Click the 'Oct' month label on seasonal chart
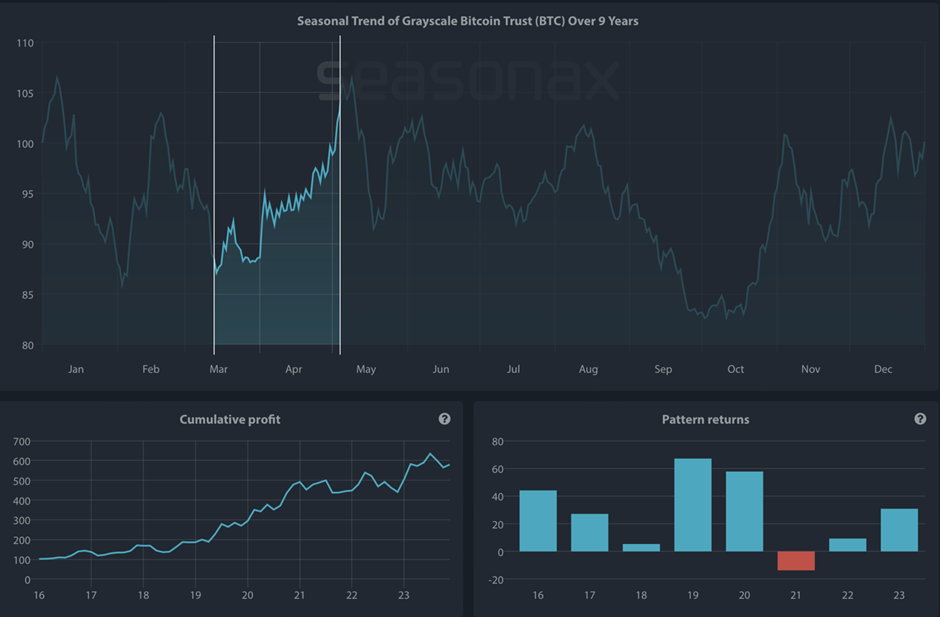The height and width of the screenshot is (617, 940). click(736, 369)
